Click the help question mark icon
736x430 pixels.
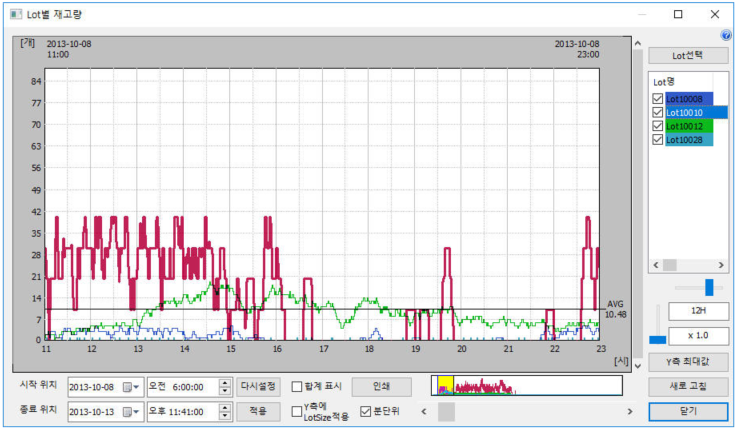tap(727, 36)
